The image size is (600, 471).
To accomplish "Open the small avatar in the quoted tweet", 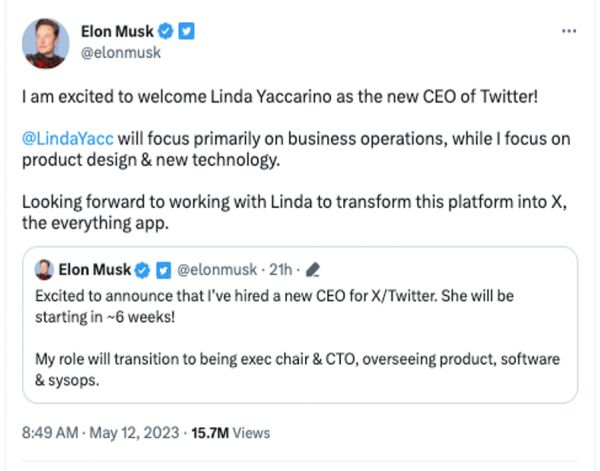I will (x=45, y=270).
